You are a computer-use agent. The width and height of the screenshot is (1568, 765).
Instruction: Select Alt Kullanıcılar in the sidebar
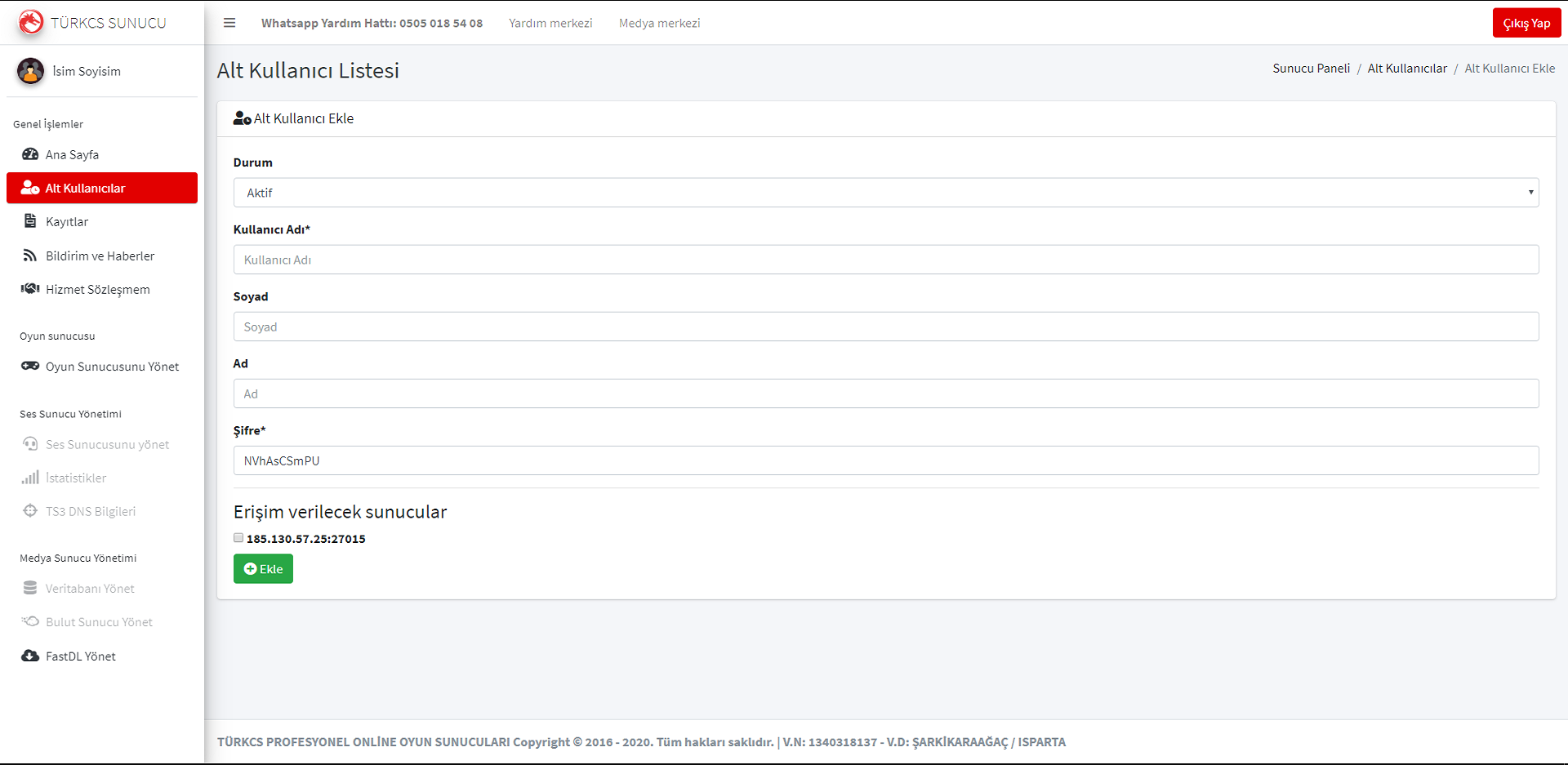tap(102, 188)
